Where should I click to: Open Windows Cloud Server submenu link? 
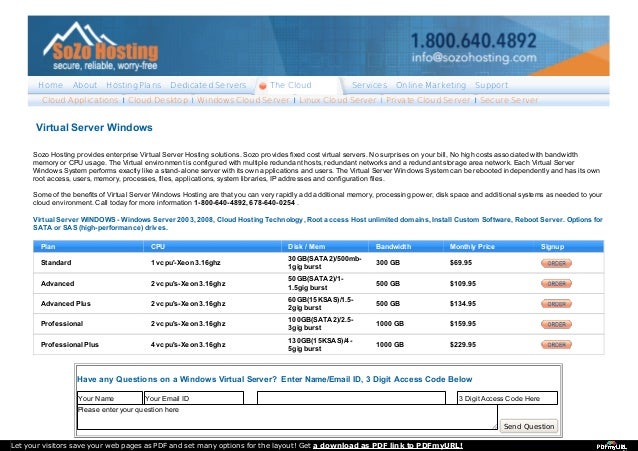coord(243,100)
